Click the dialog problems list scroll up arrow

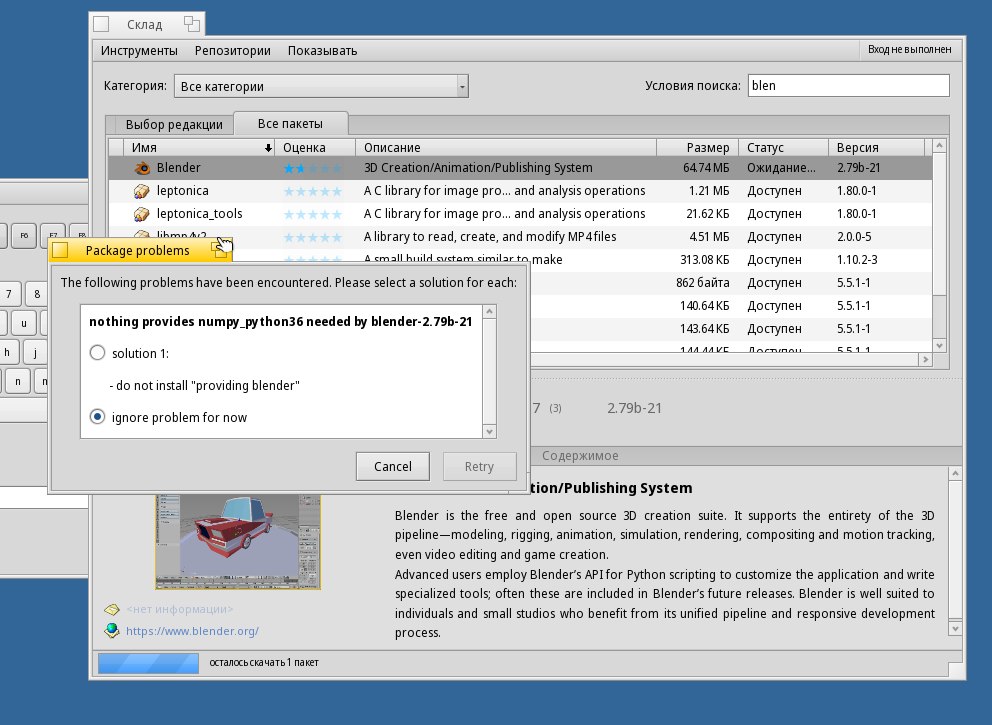(x=489, y=312)
